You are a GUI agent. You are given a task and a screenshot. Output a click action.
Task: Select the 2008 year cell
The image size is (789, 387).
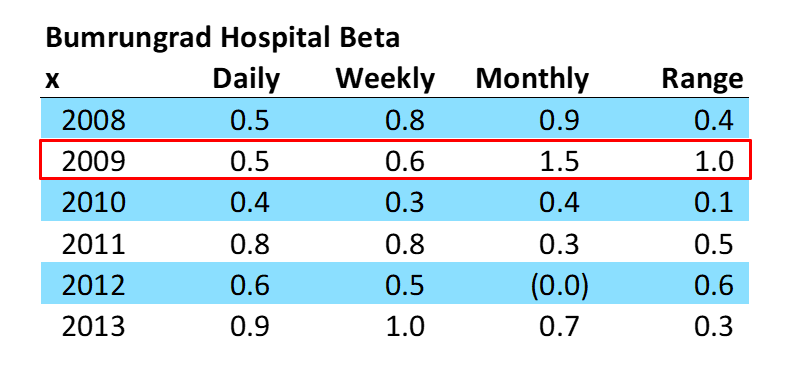(x=93, y=121)
